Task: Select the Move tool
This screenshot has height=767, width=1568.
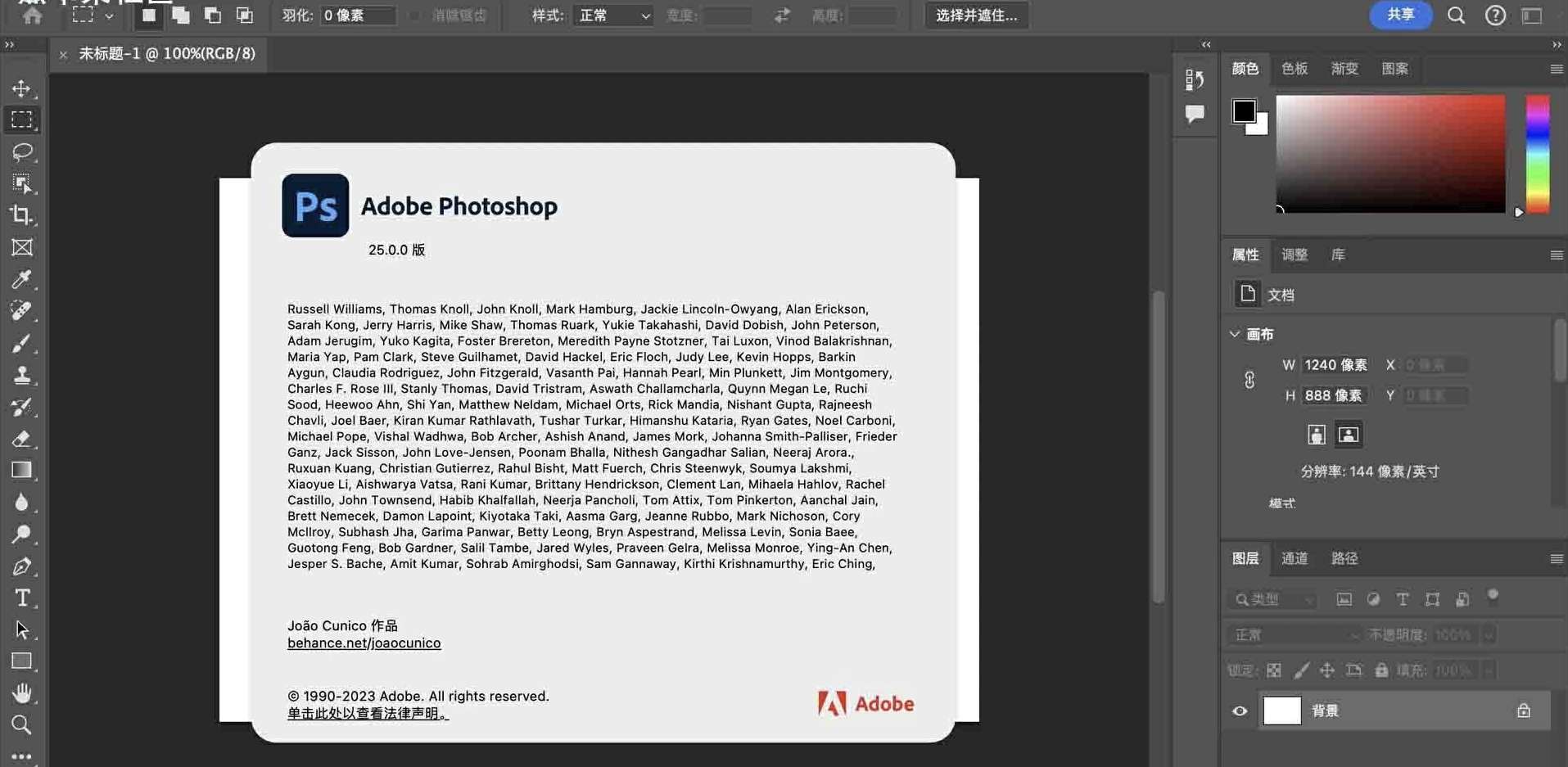Action: [21, 88]
